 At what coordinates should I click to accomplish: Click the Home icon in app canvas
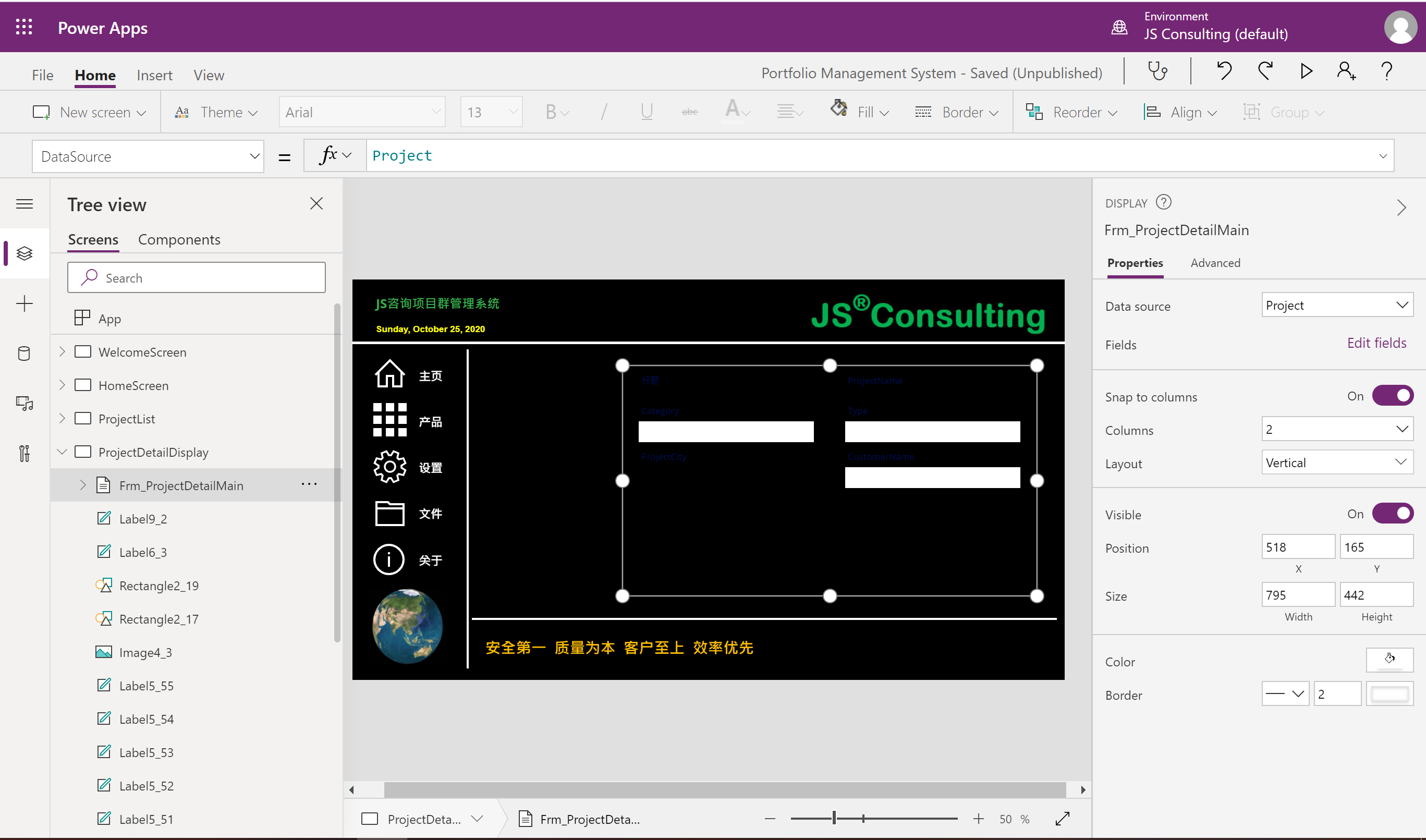pos(389,373)
